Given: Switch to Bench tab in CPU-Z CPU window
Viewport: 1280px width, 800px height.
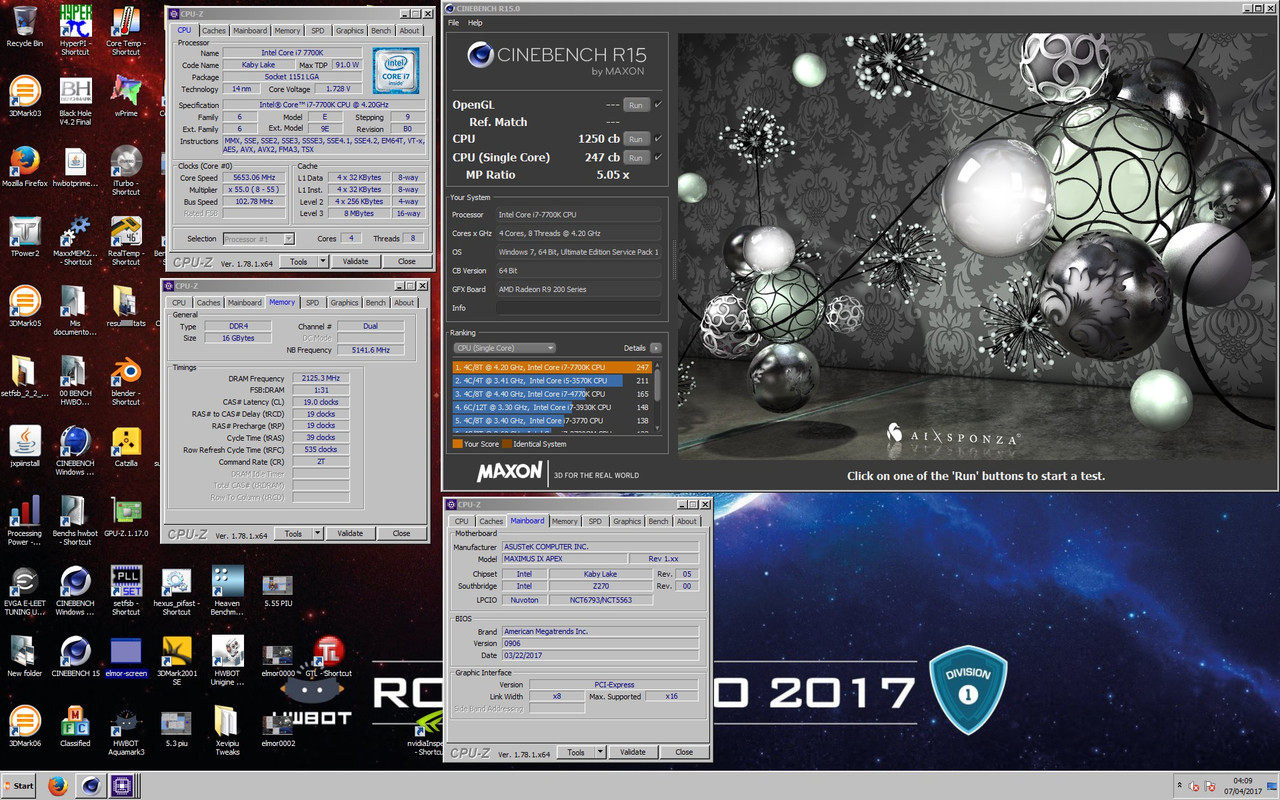Looking at the screenshot, I should point(381,31).
